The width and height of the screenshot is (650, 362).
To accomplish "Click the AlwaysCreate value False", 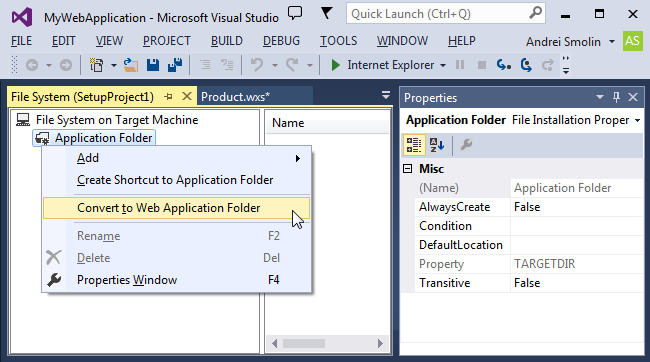I will 577,207.
